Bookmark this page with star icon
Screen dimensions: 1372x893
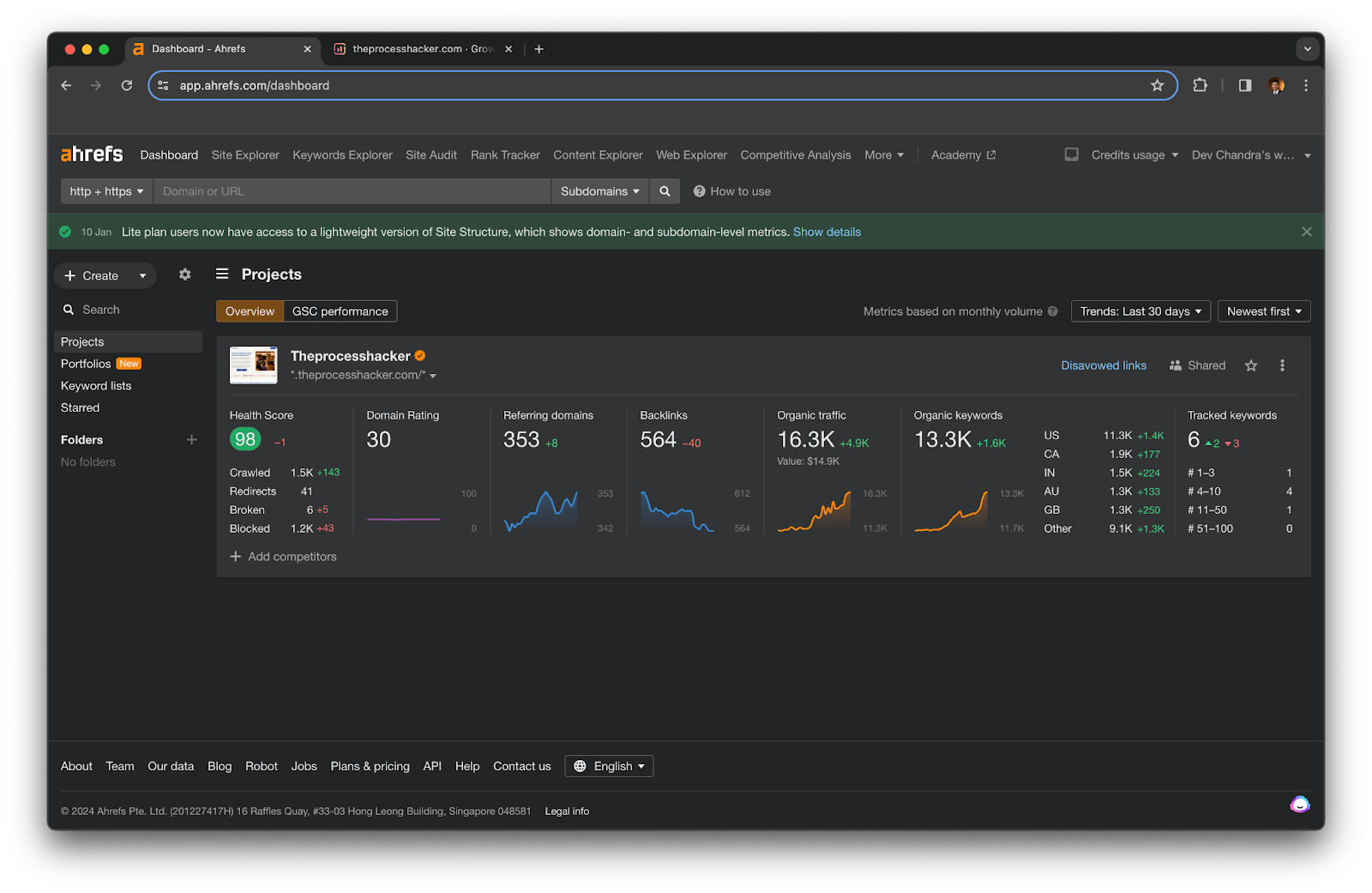pos(1157,85)
